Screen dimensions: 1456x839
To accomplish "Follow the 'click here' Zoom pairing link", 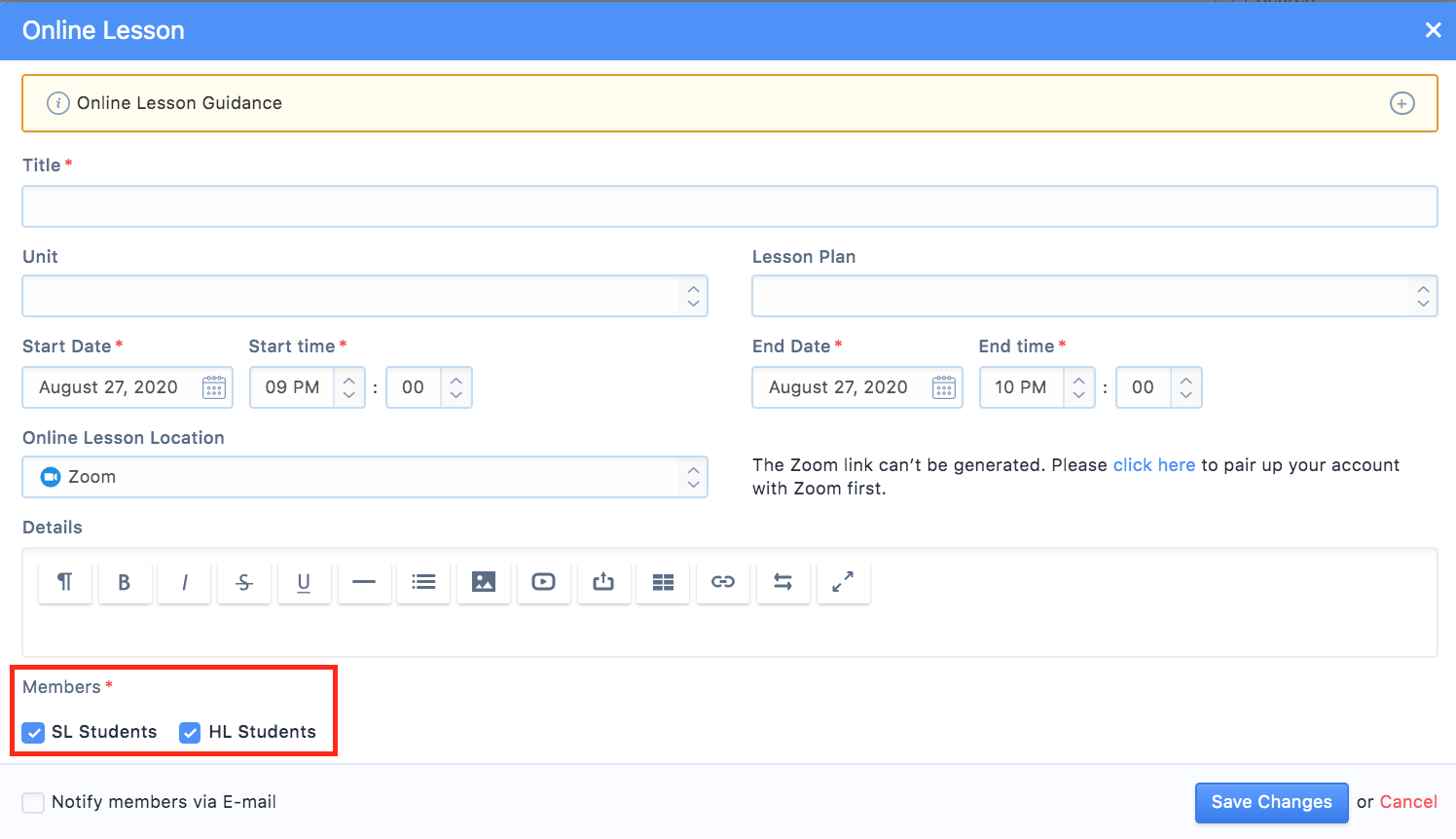I will (x=1153, y=465).
